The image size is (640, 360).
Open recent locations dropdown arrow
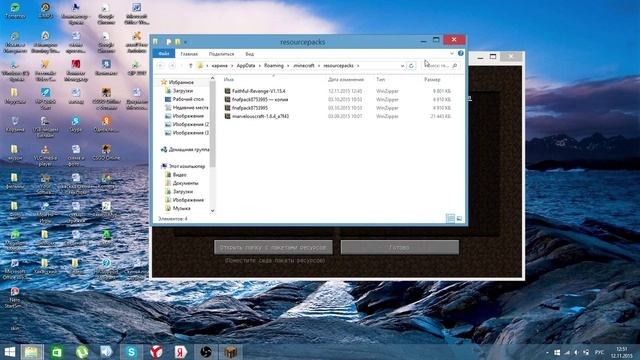click(182, 66)
